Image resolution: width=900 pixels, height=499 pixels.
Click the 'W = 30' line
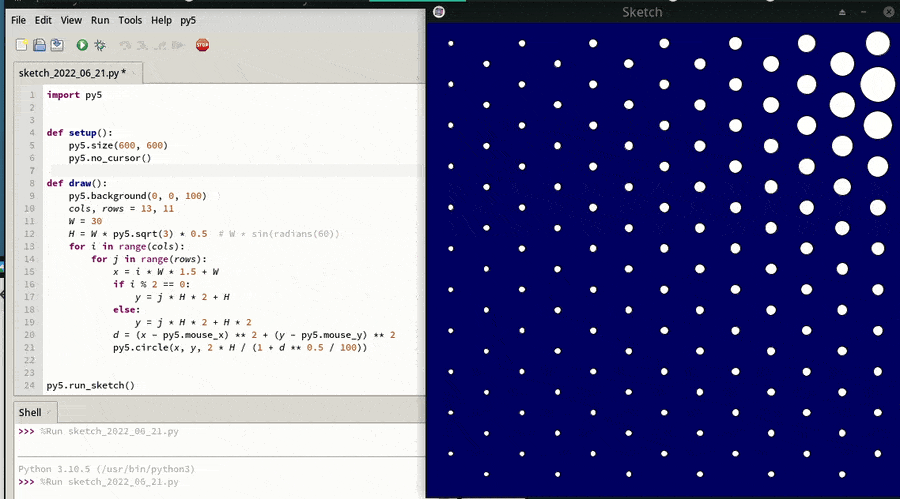[85, 221]
